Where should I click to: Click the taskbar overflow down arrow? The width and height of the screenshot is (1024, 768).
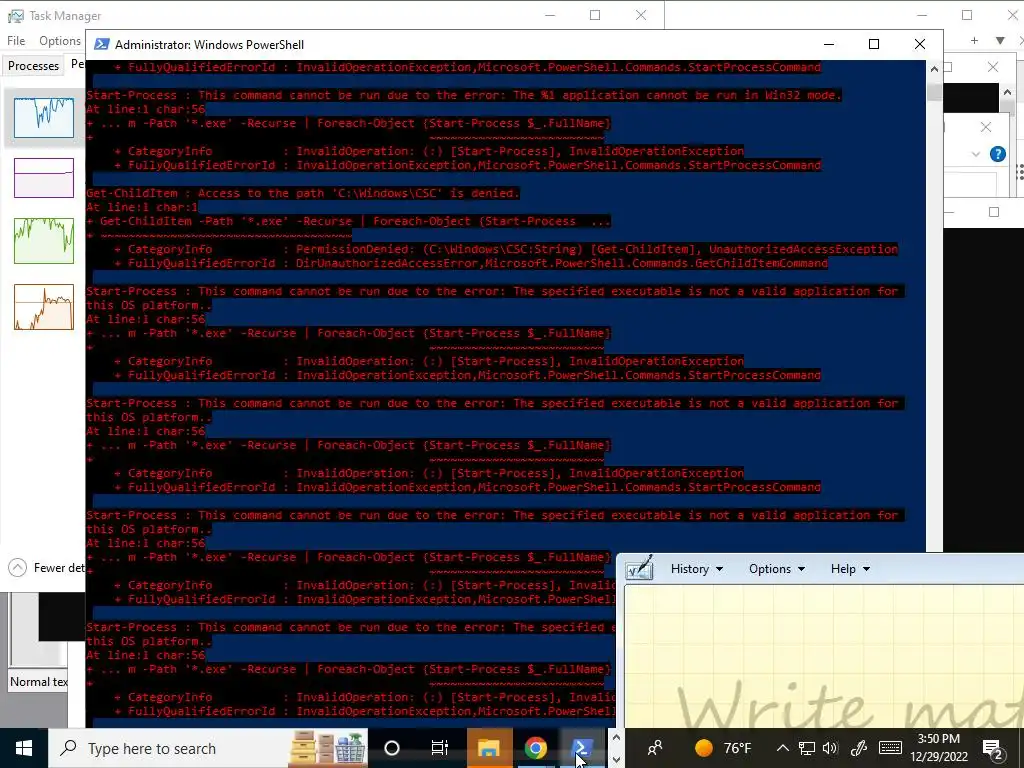coord(616,760)
